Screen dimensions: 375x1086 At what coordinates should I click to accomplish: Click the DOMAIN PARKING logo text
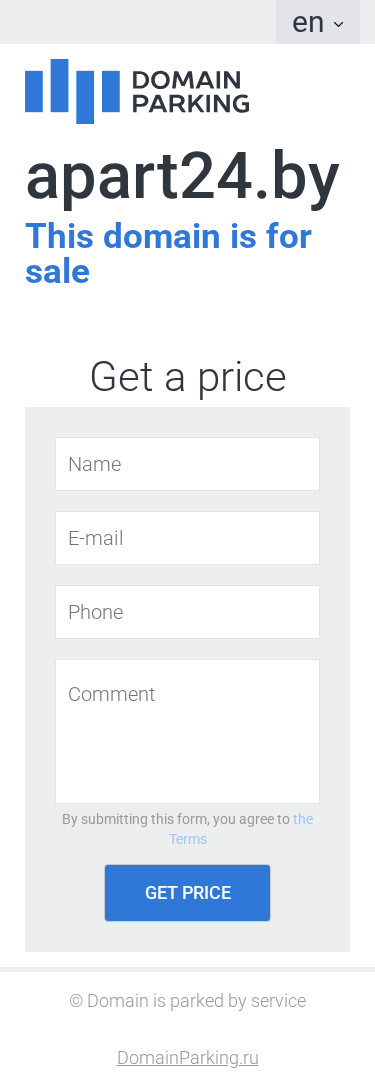click(x=190, y=91)
